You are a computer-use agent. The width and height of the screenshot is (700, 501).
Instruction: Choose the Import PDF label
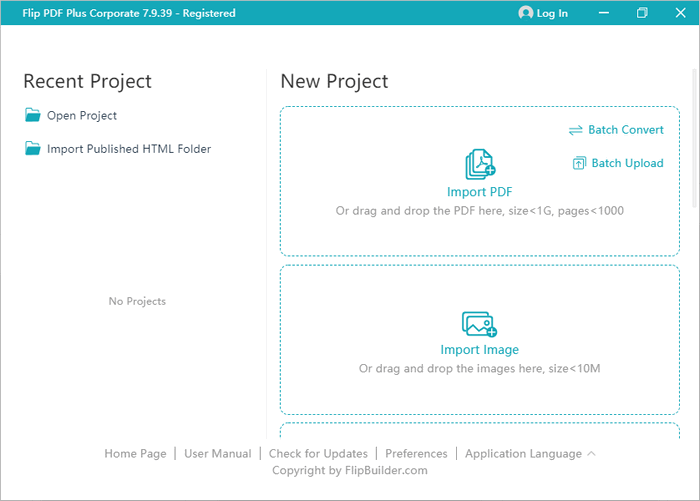[479, 192]
